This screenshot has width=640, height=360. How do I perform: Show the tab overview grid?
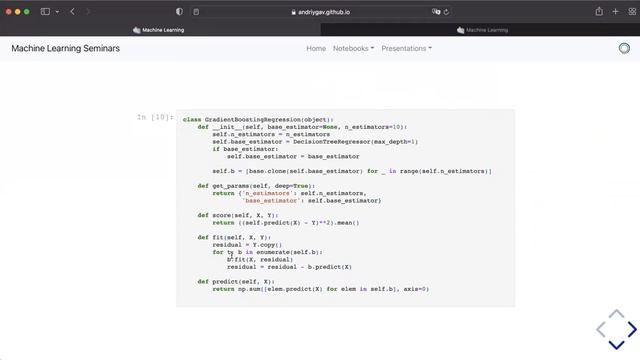coord(632,12)
